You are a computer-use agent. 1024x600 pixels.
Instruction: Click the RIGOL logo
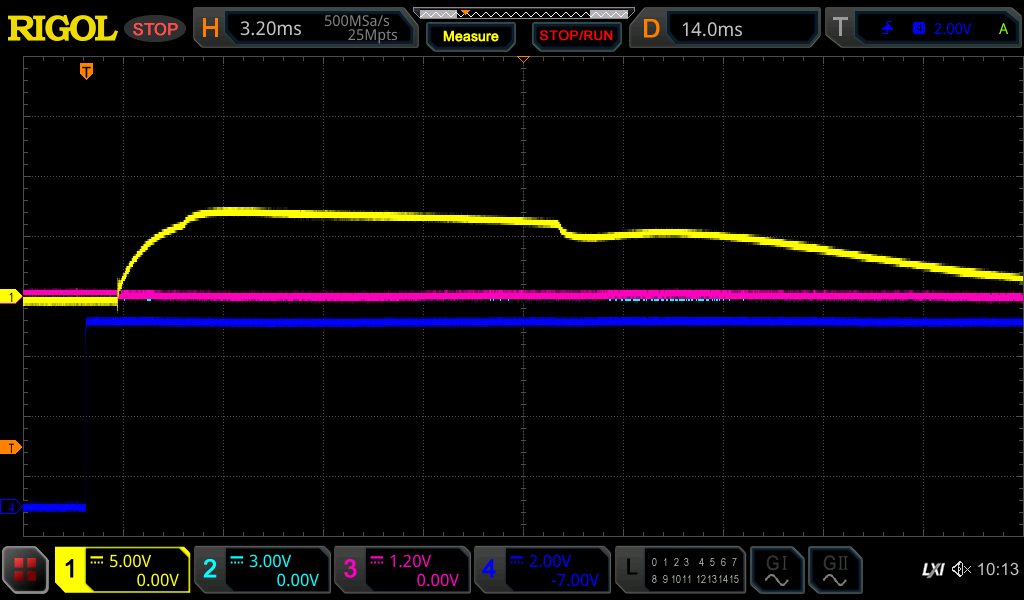62,29
